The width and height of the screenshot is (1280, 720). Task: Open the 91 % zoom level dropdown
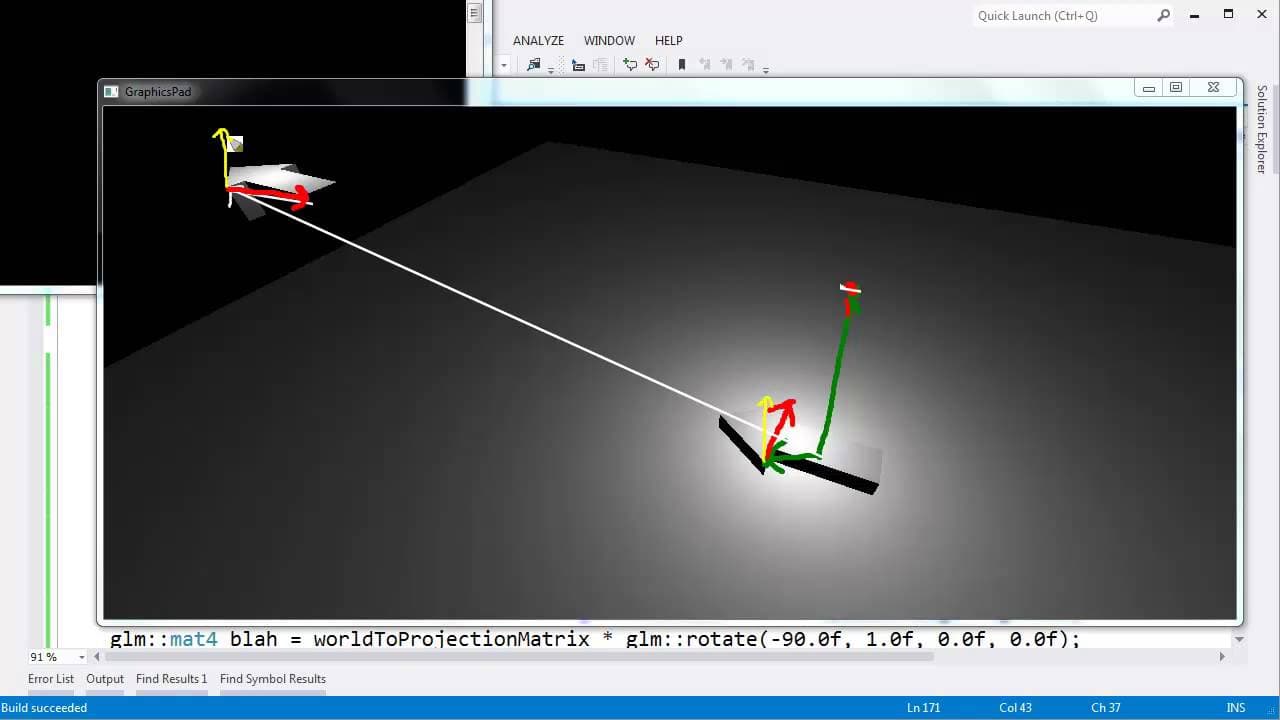point(81,657)
